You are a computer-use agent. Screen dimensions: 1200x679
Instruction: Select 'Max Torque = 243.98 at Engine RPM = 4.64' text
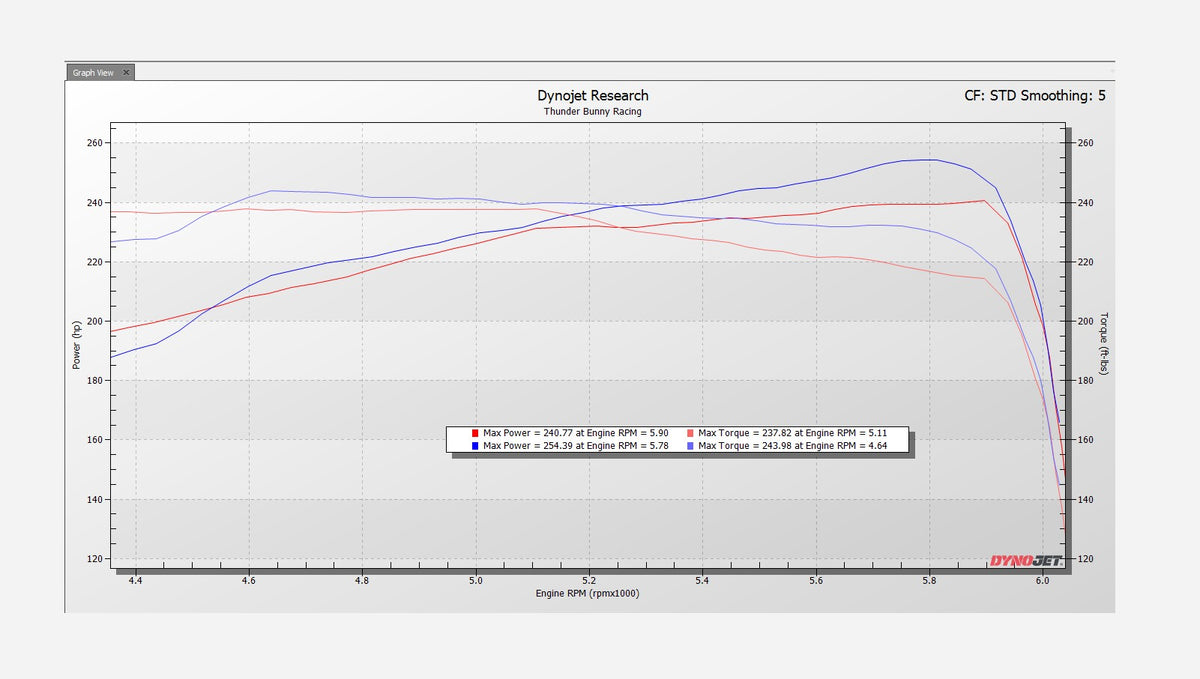(x=793, y=446)
